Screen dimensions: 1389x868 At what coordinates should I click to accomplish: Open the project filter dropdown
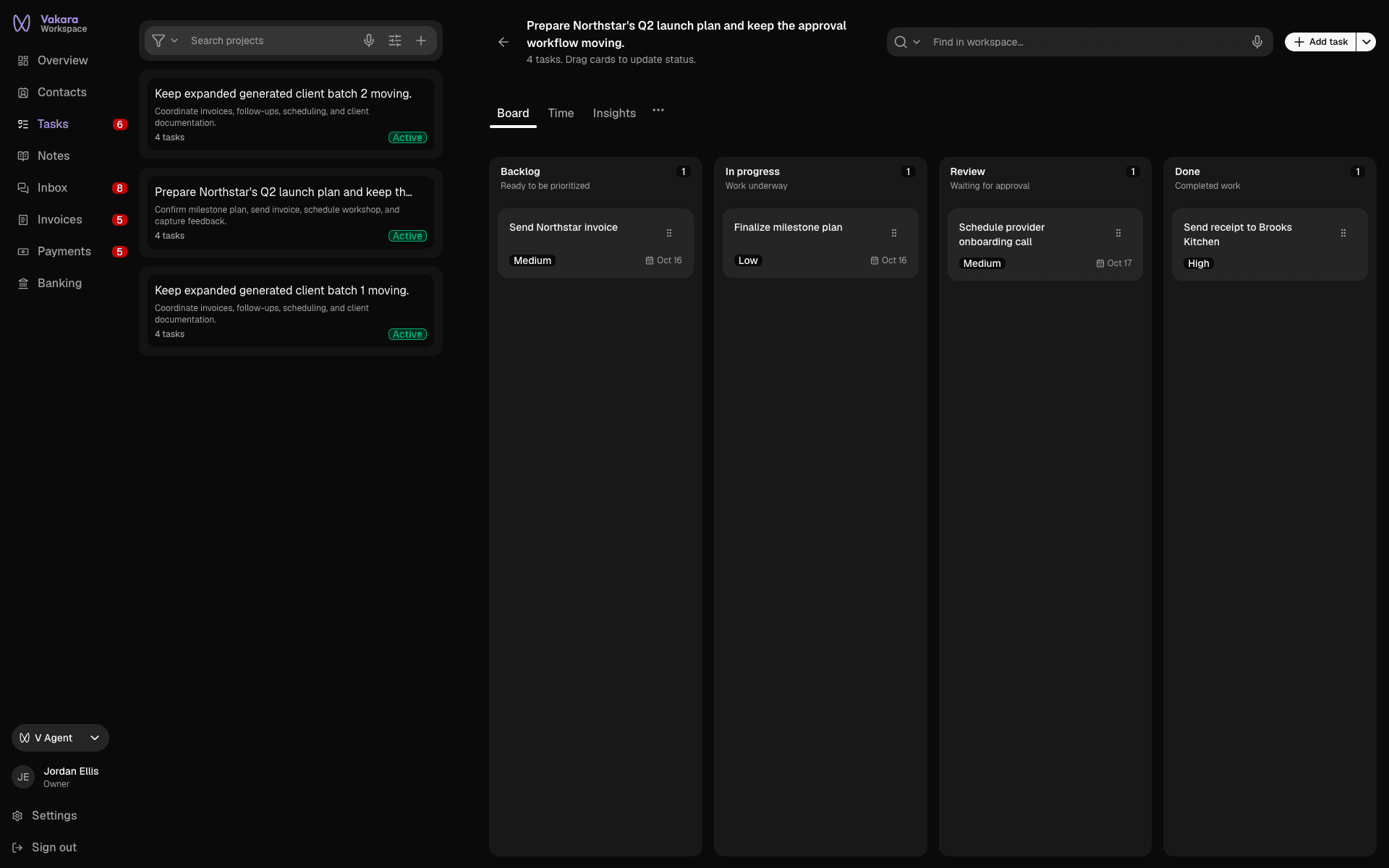tap(165, 41)
